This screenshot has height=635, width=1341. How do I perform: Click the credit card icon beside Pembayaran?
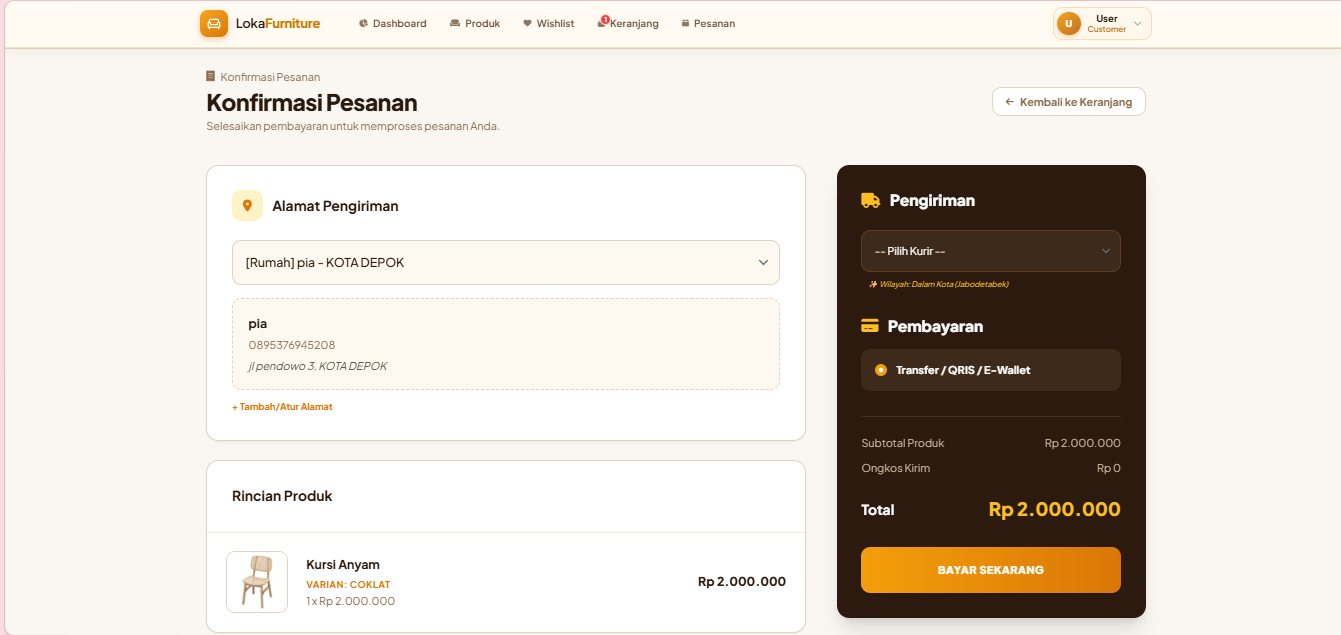(870, 326)
